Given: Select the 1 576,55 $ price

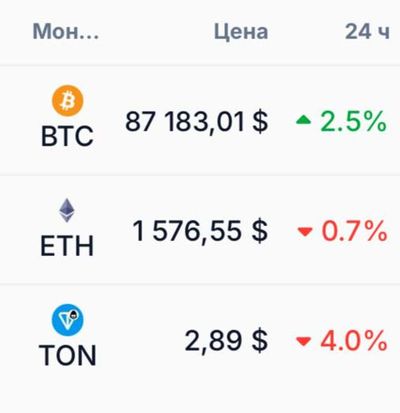Looking at the screenshot, I should [200, 231].
